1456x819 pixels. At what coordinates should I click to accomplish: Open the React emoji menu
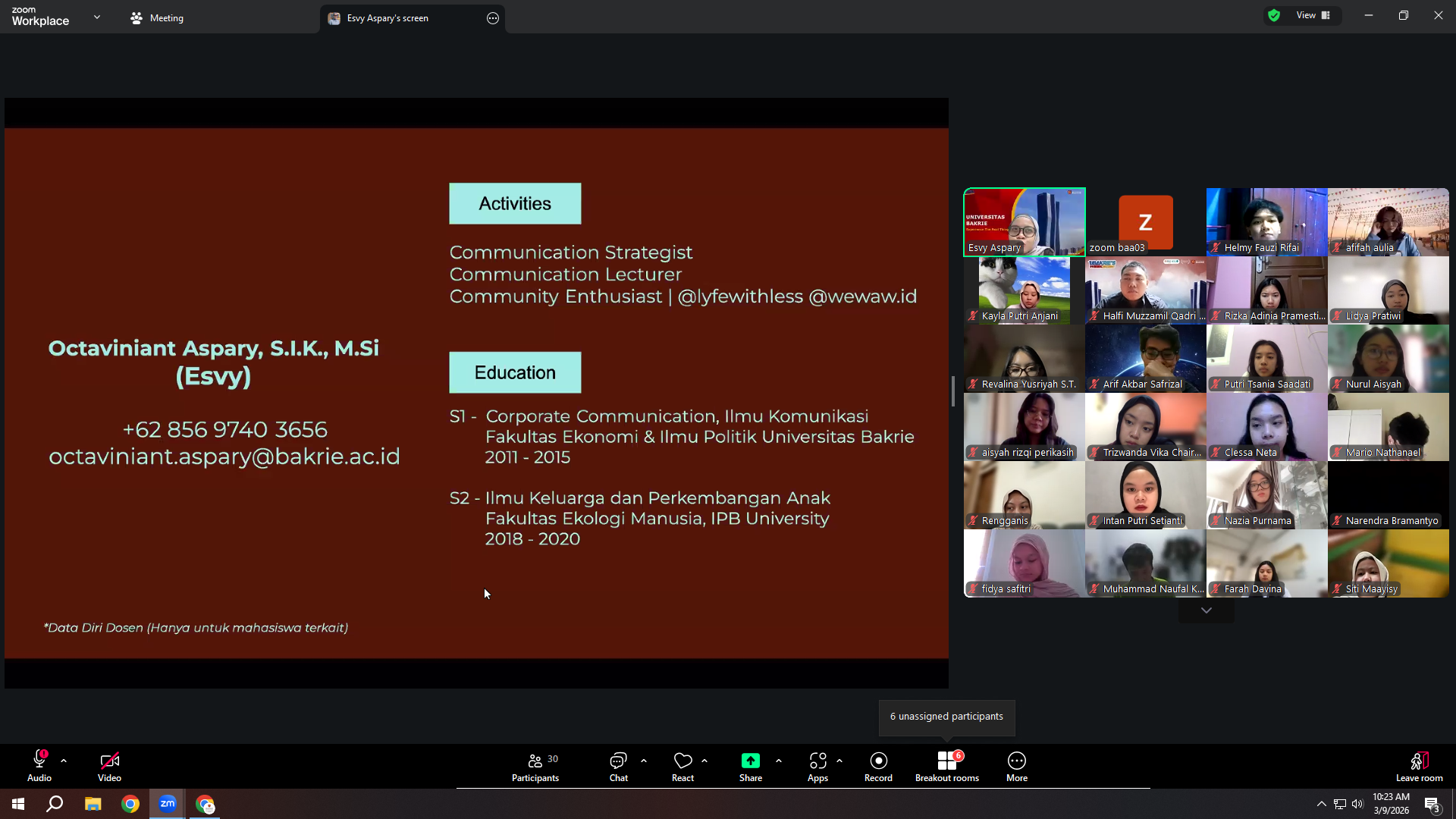click(x=682, y=767)
